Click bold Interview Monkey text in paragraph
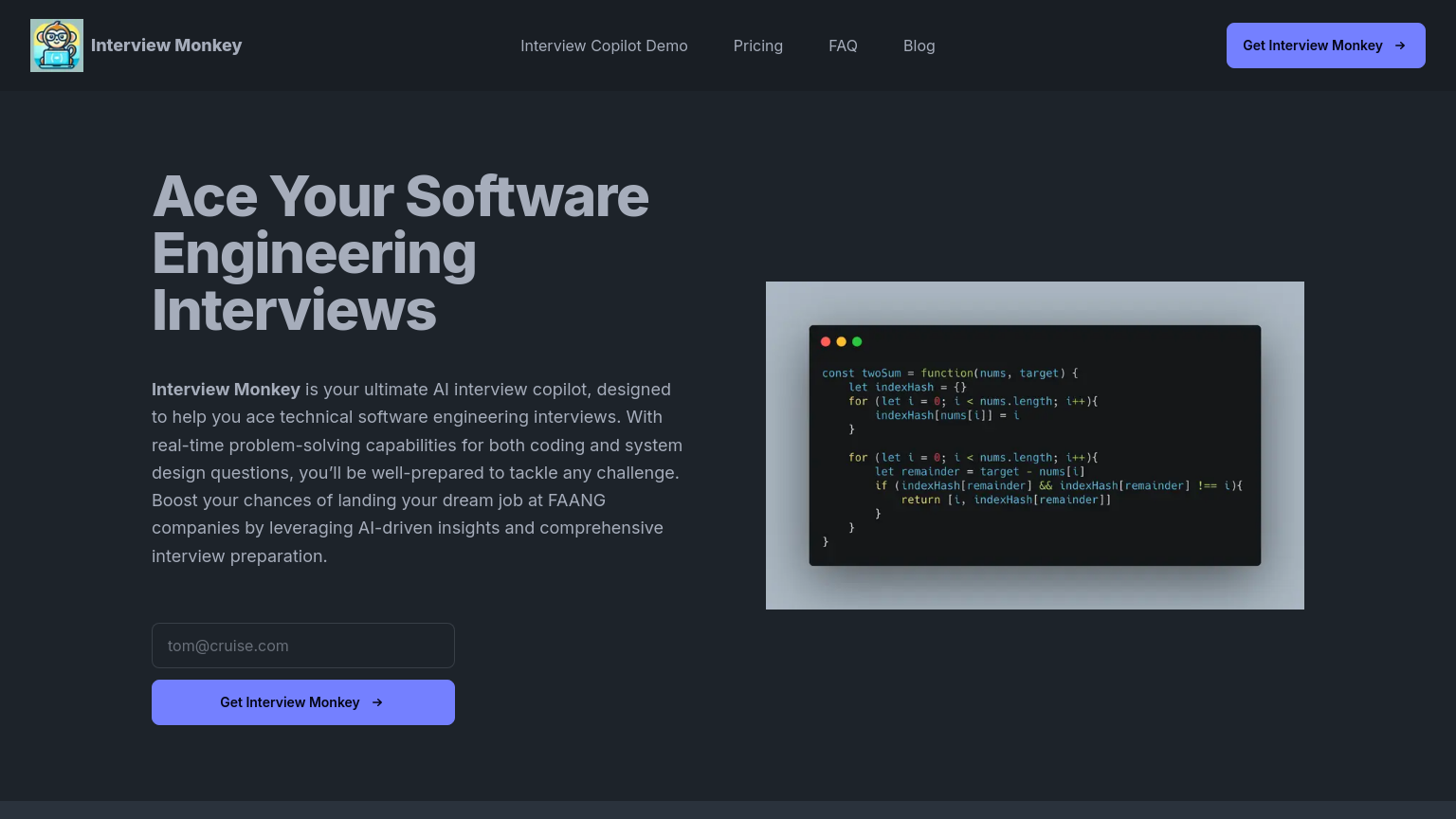 (226, 390)
